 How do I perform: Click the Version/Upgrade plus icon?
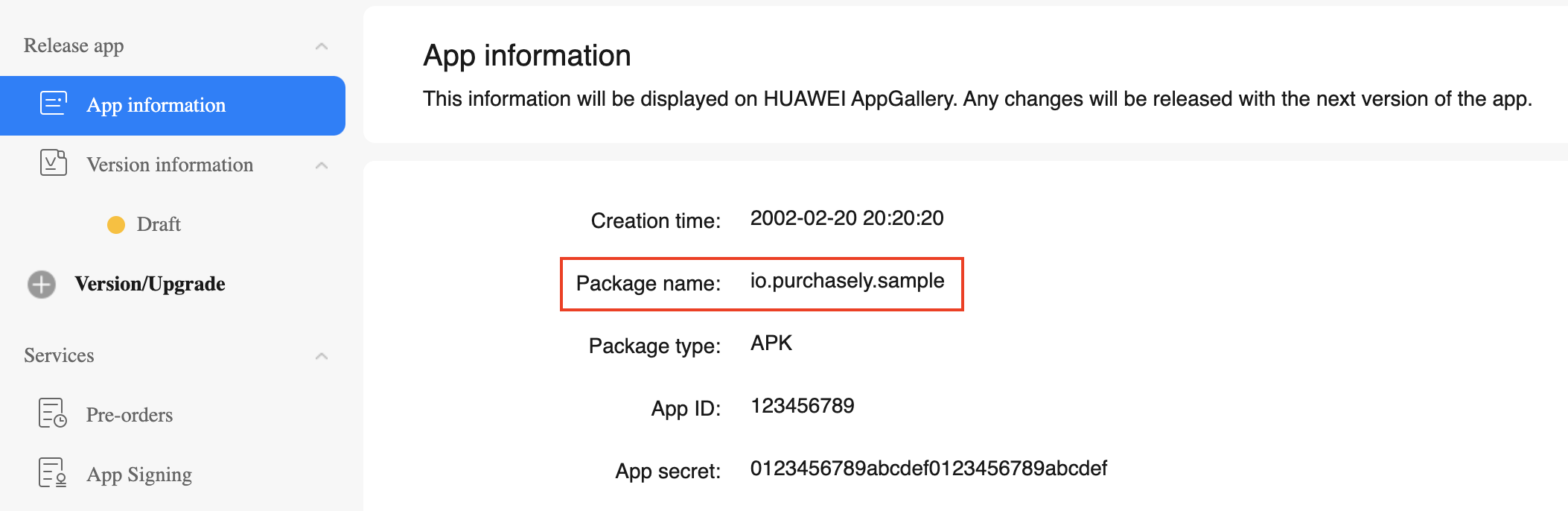(x=42, y=284)
